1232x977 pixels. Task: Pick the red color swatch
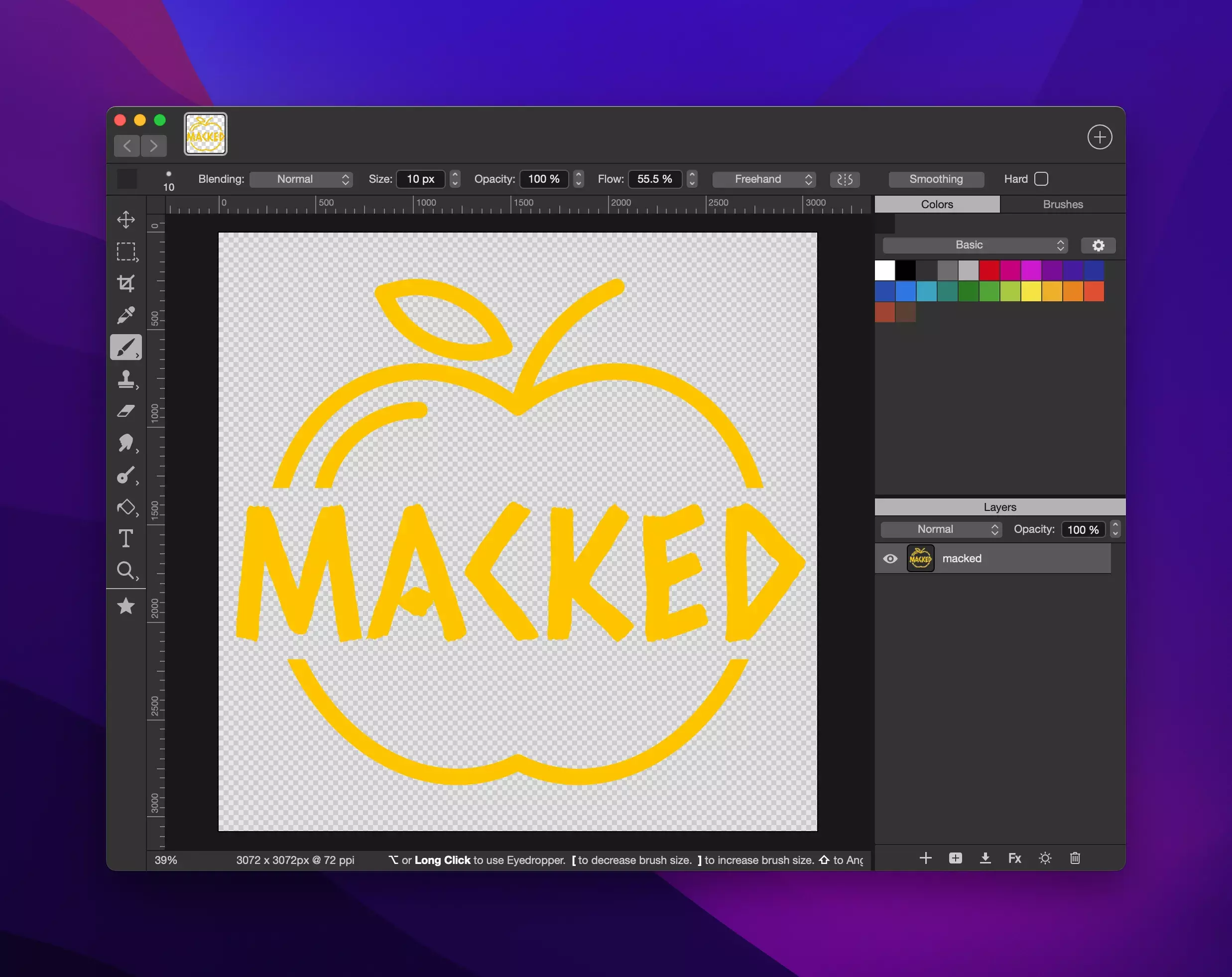[988, 270]
